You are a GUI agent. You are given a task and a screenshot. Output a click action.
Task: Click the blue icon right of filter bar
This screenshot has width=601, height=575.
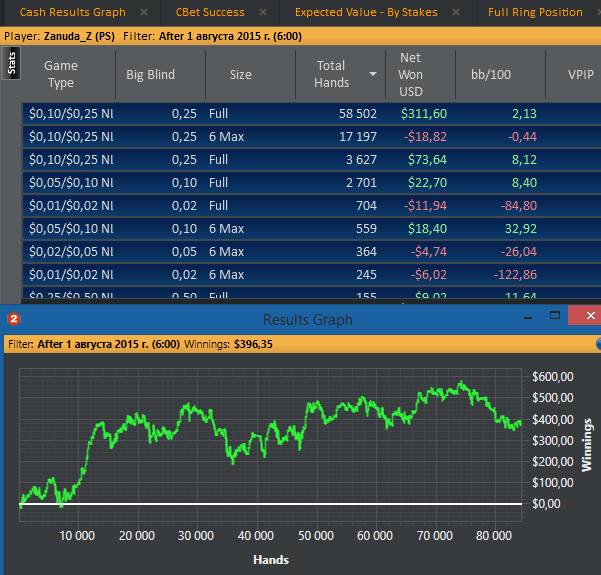coord(598,343)
